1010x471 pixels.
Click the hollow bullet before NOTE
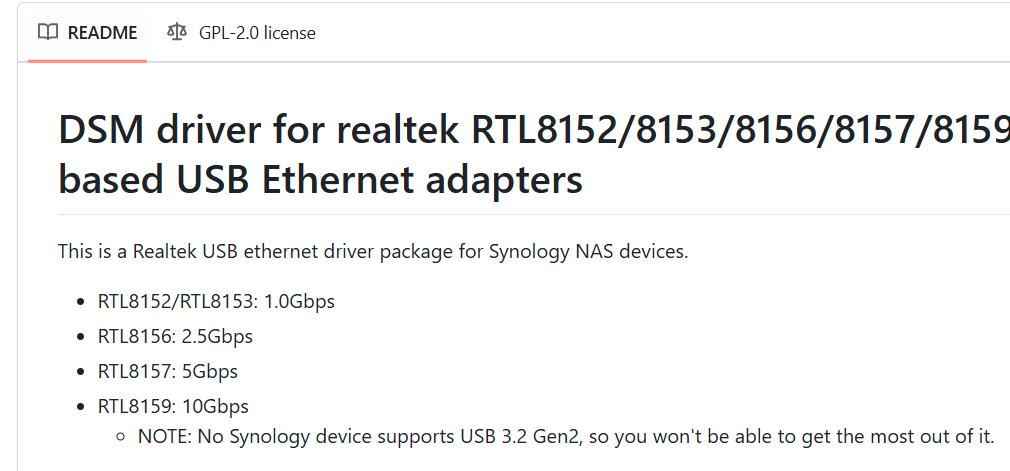(x=121, y=437)
